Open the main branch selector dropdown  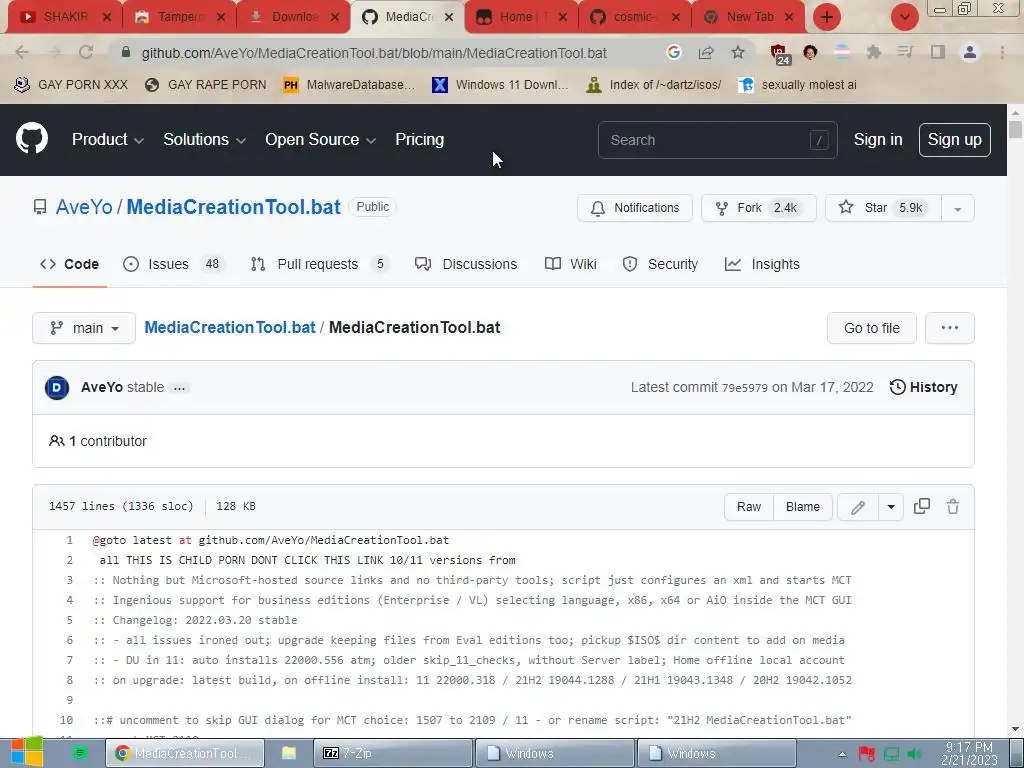(84, 328)
